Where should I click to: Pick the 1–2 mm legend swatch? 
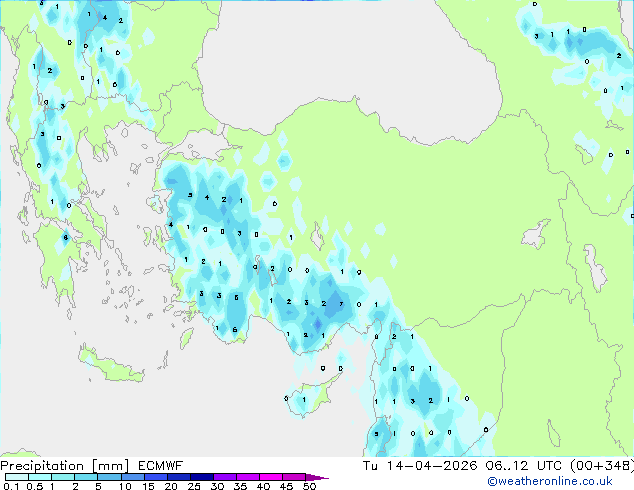pyautogui.click(x=63, y=477)
